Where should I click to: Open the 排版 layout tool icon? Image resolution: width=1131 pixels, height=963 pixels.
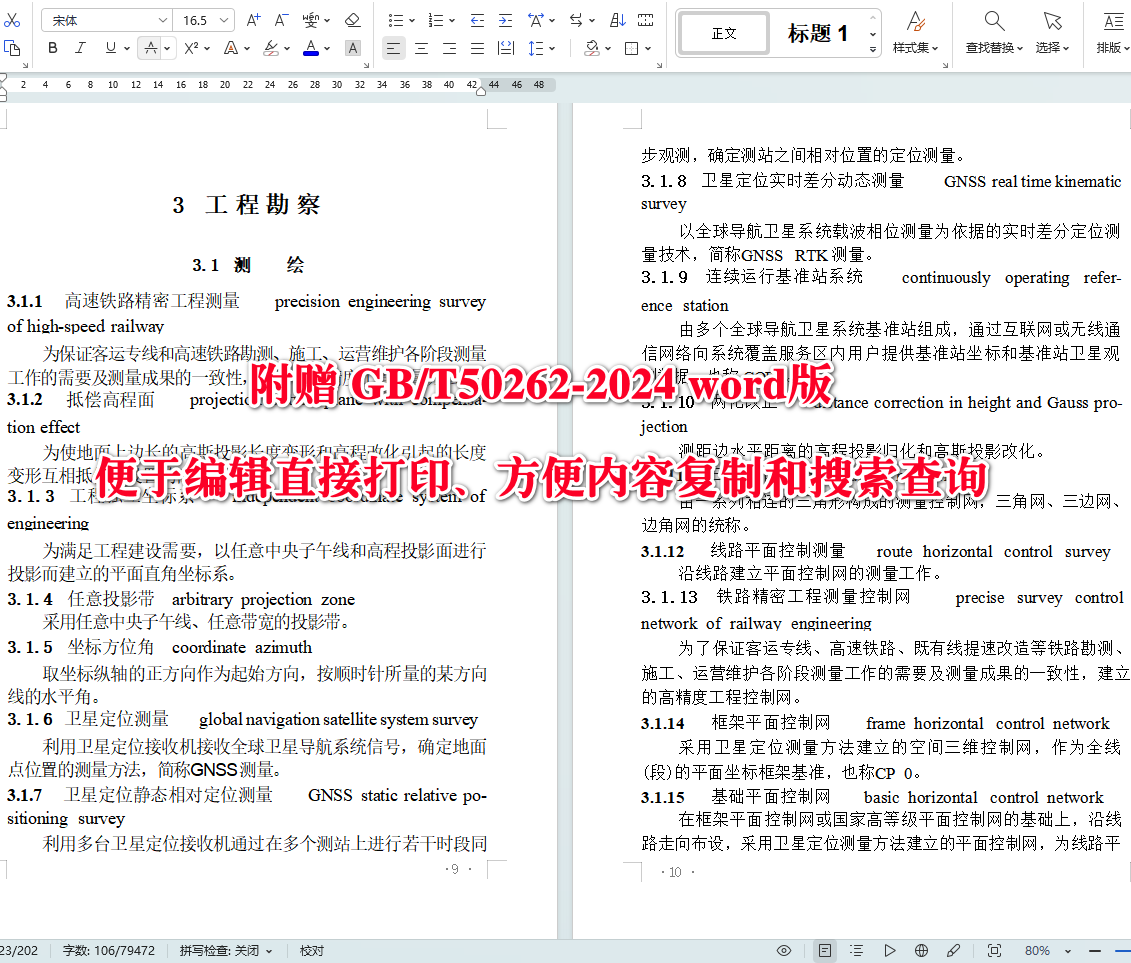[x=1112, y=32]
